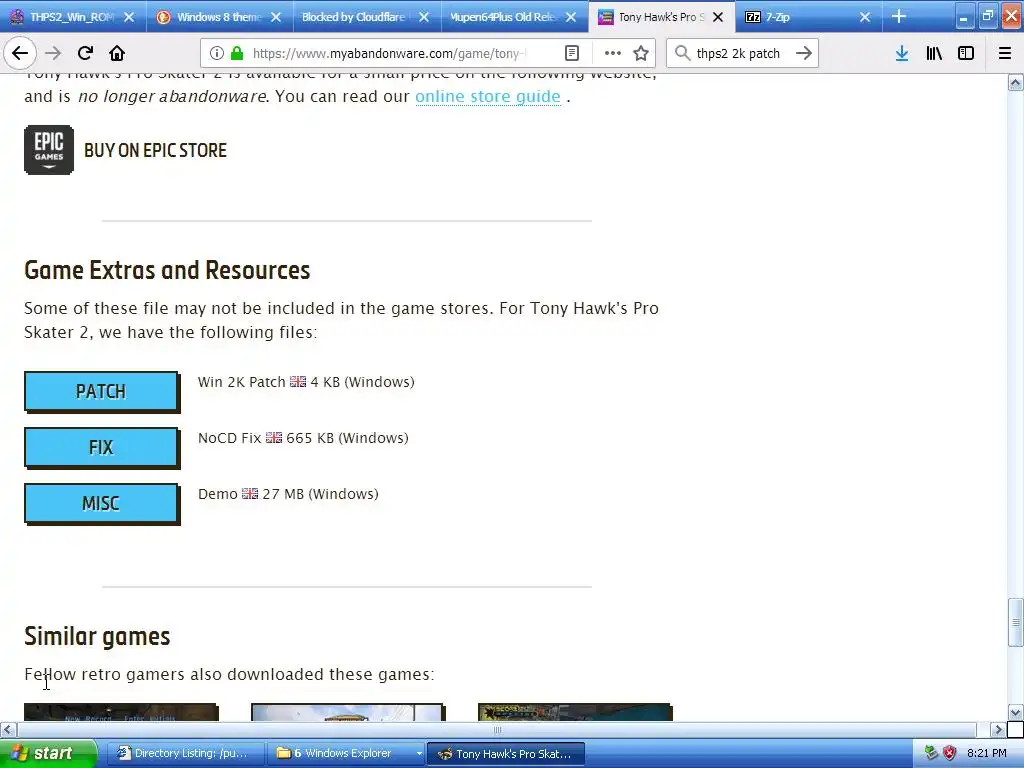Open page actions three-dot menu
The height and width of the screenshot is (768, 1024).
coord(613,53)
